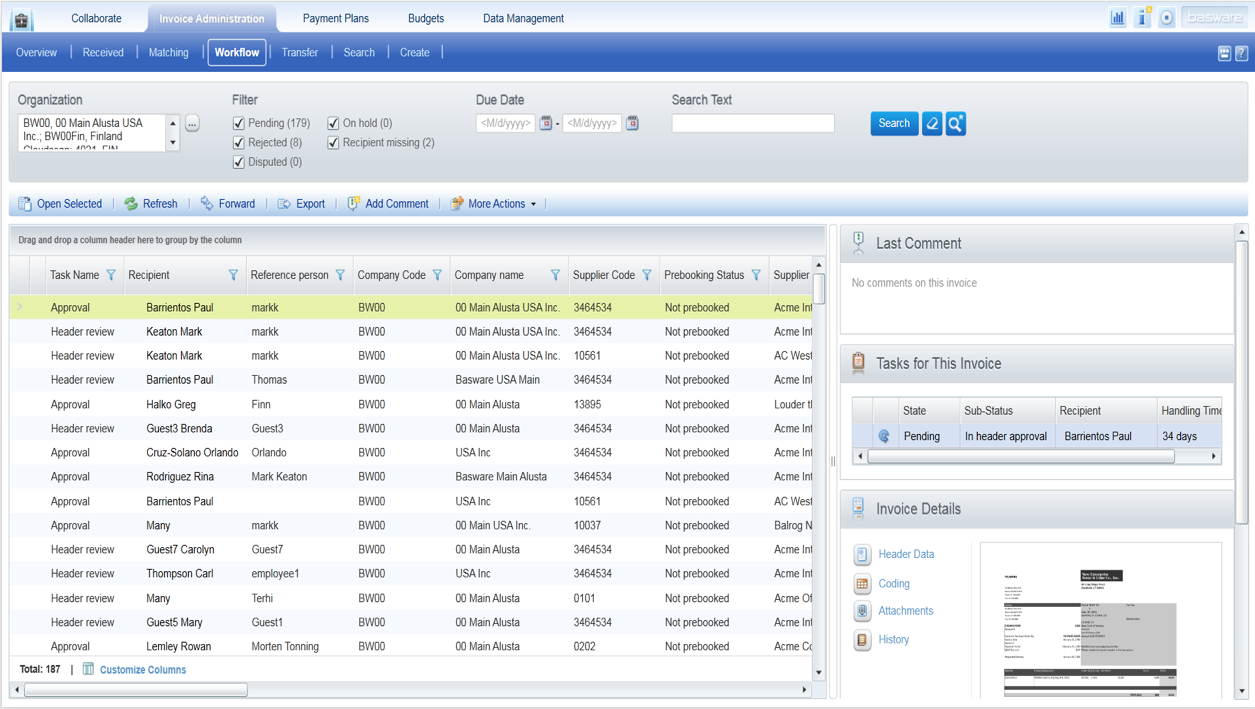This screenshot has height=709, width=1255.
Task: Click the eraser icon to clear search criteria
Action: (x=931, y=123)
